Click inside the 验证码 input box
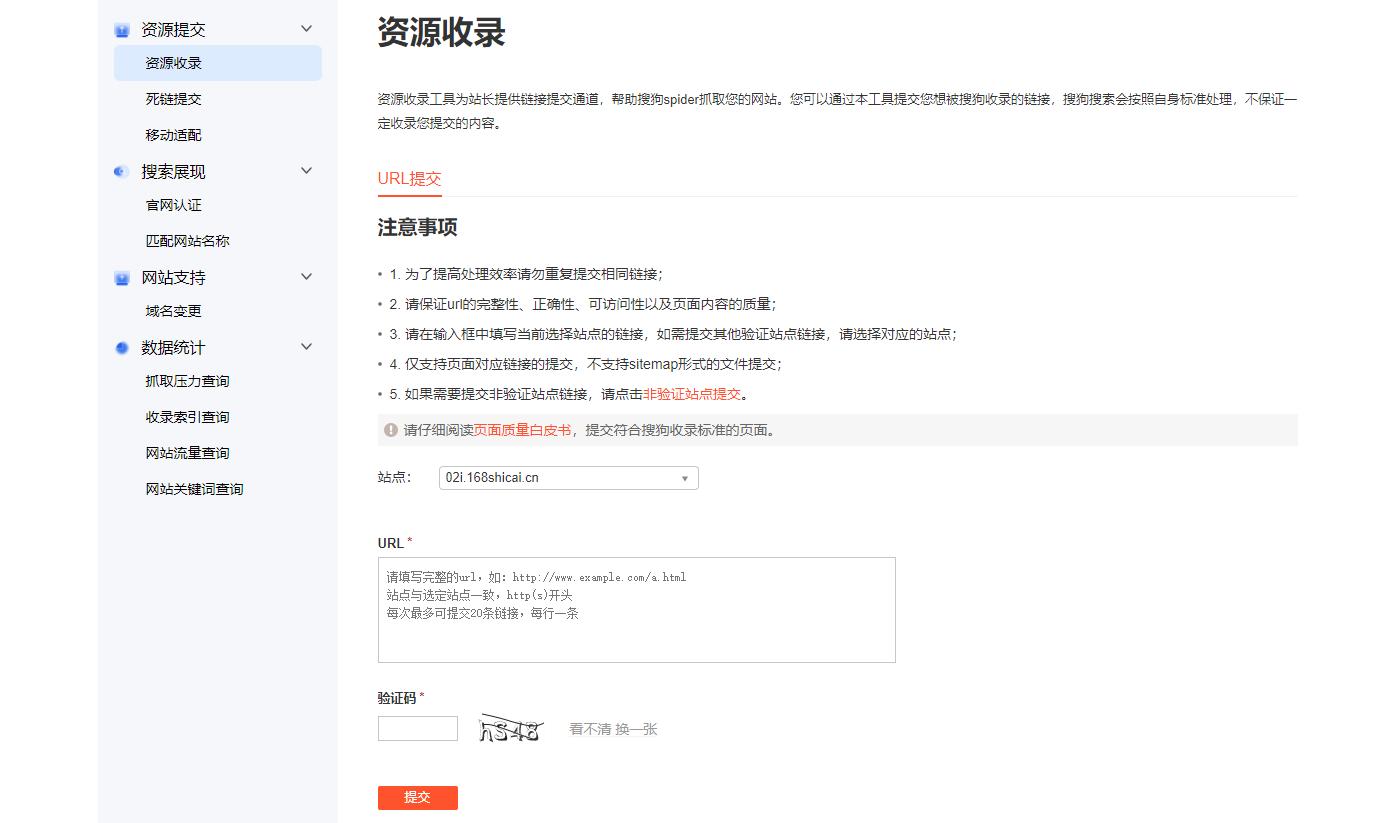Viewport: 1382px width, 823px height. 417,728
